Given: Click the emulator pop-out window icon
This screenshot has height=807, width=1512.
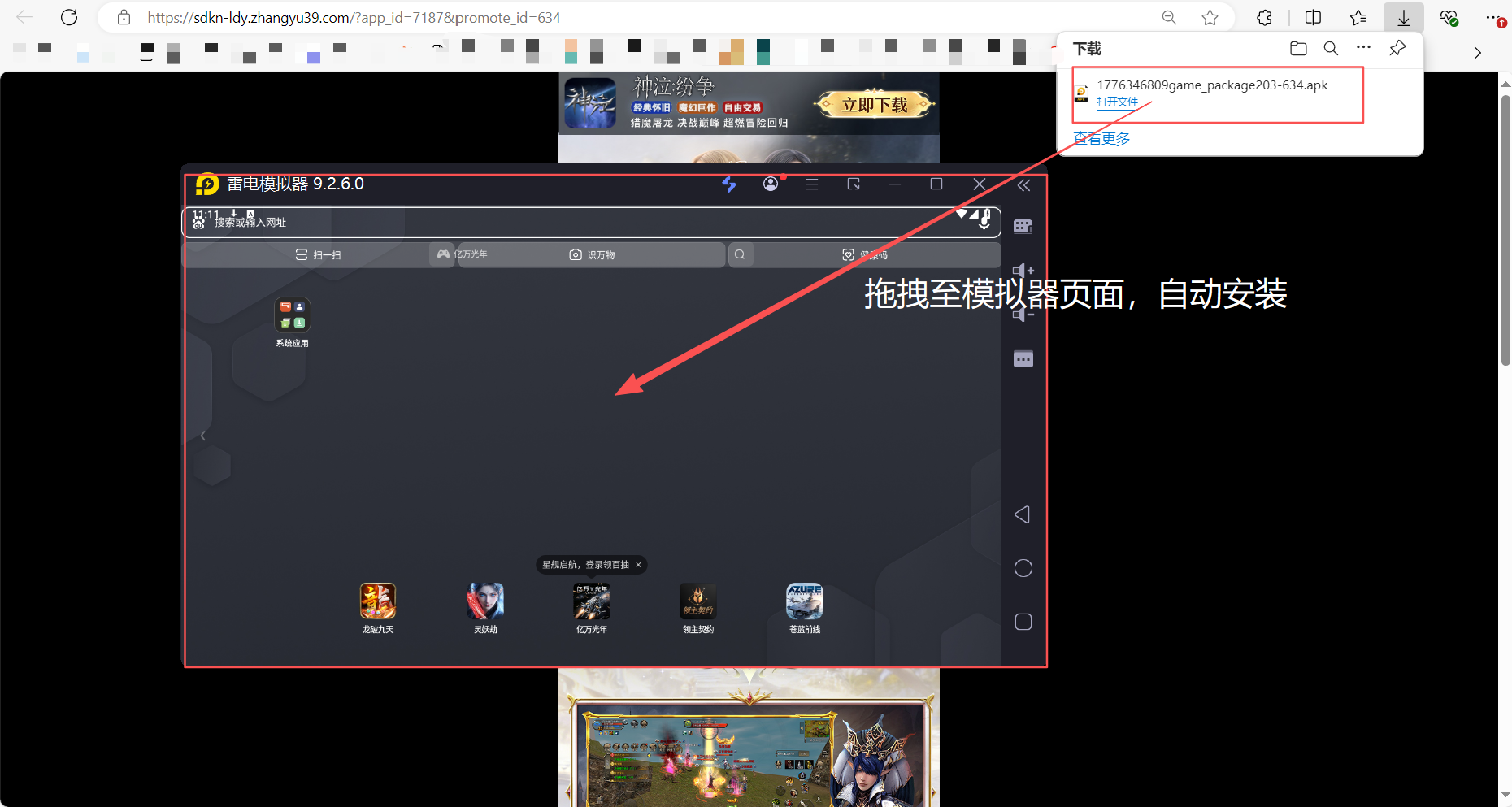Looking at the screenshot, I should 854,184.
